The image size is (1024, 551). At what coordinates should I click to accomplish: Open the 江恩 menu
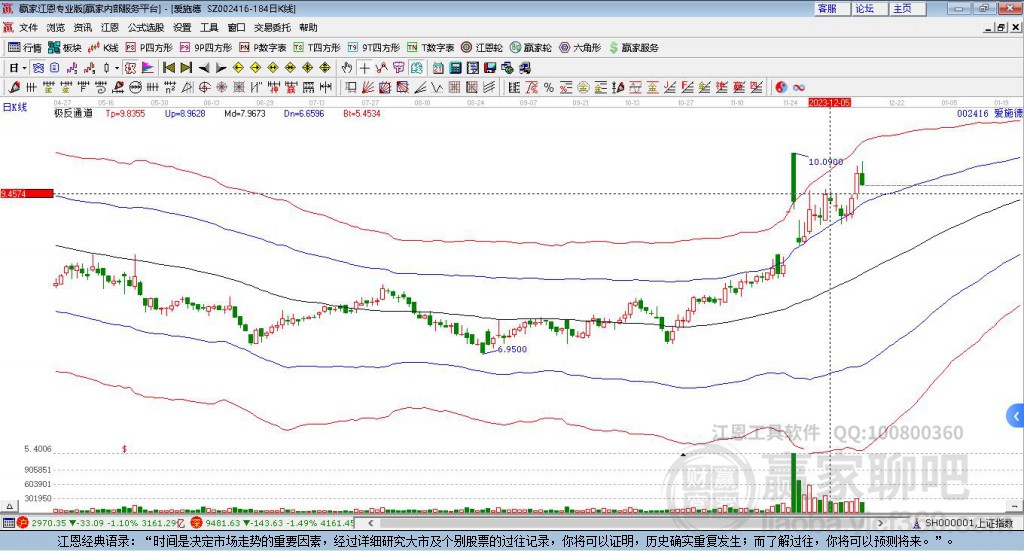click(110, 27)
